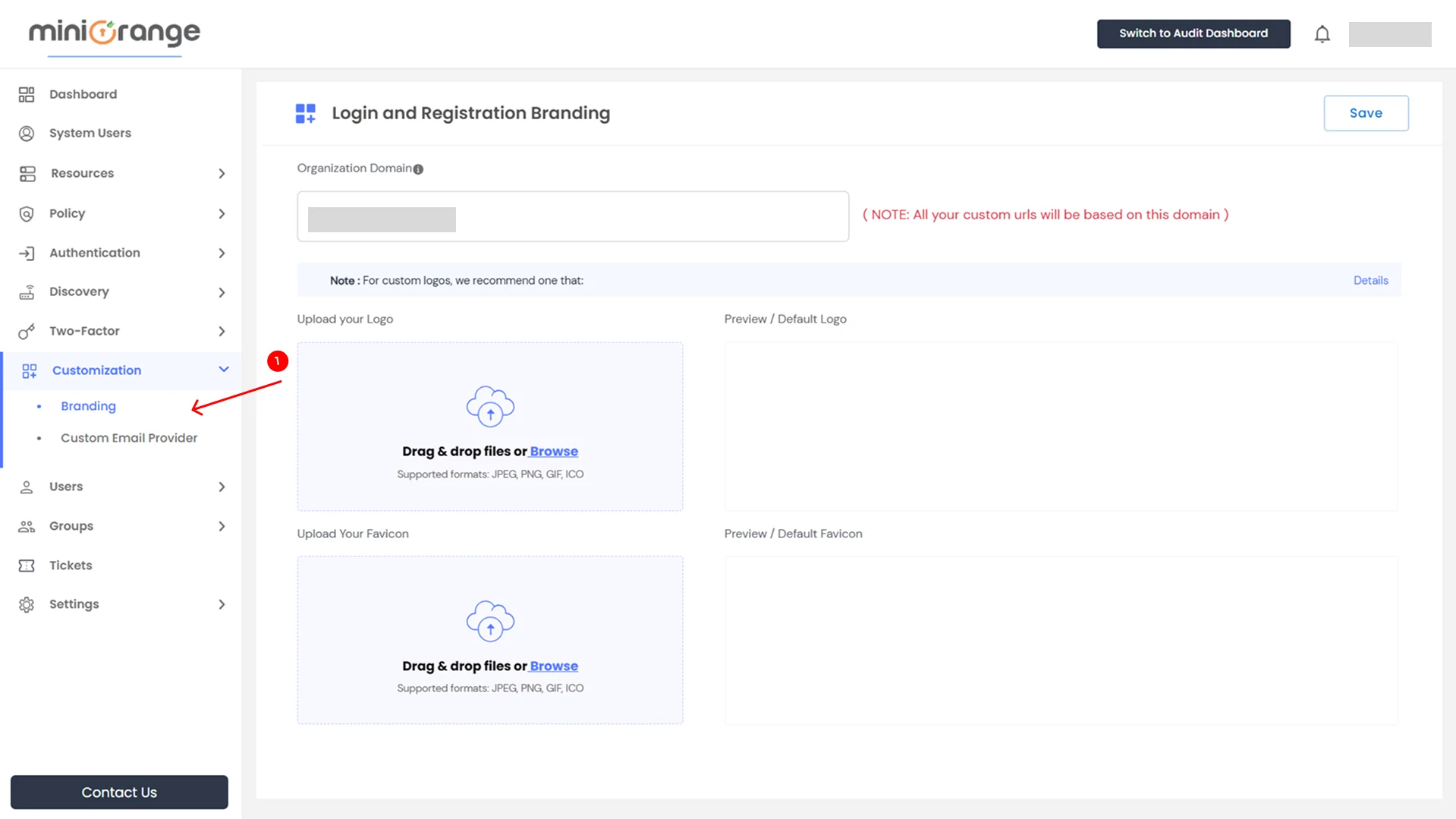The width and height of the screenshot is (1456, 819).
Task: Open the Tickets icon in sidebar
Action: pos(27,565)
